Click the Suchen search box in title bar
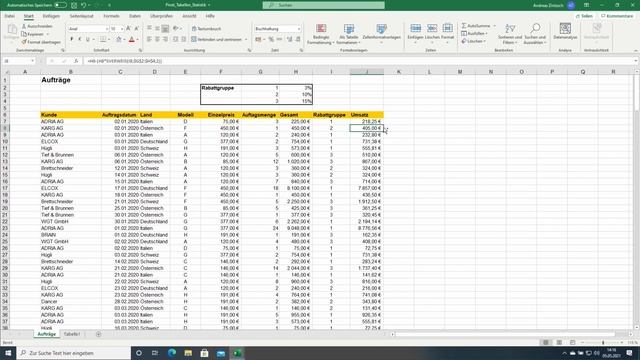This screenshot has width=640, height=360. [323, 5]
